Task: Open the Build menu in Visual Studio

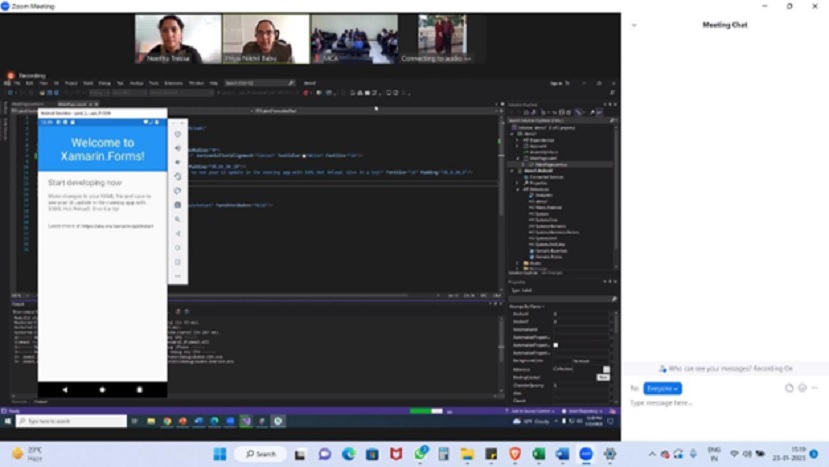Action: pos(88,83)
